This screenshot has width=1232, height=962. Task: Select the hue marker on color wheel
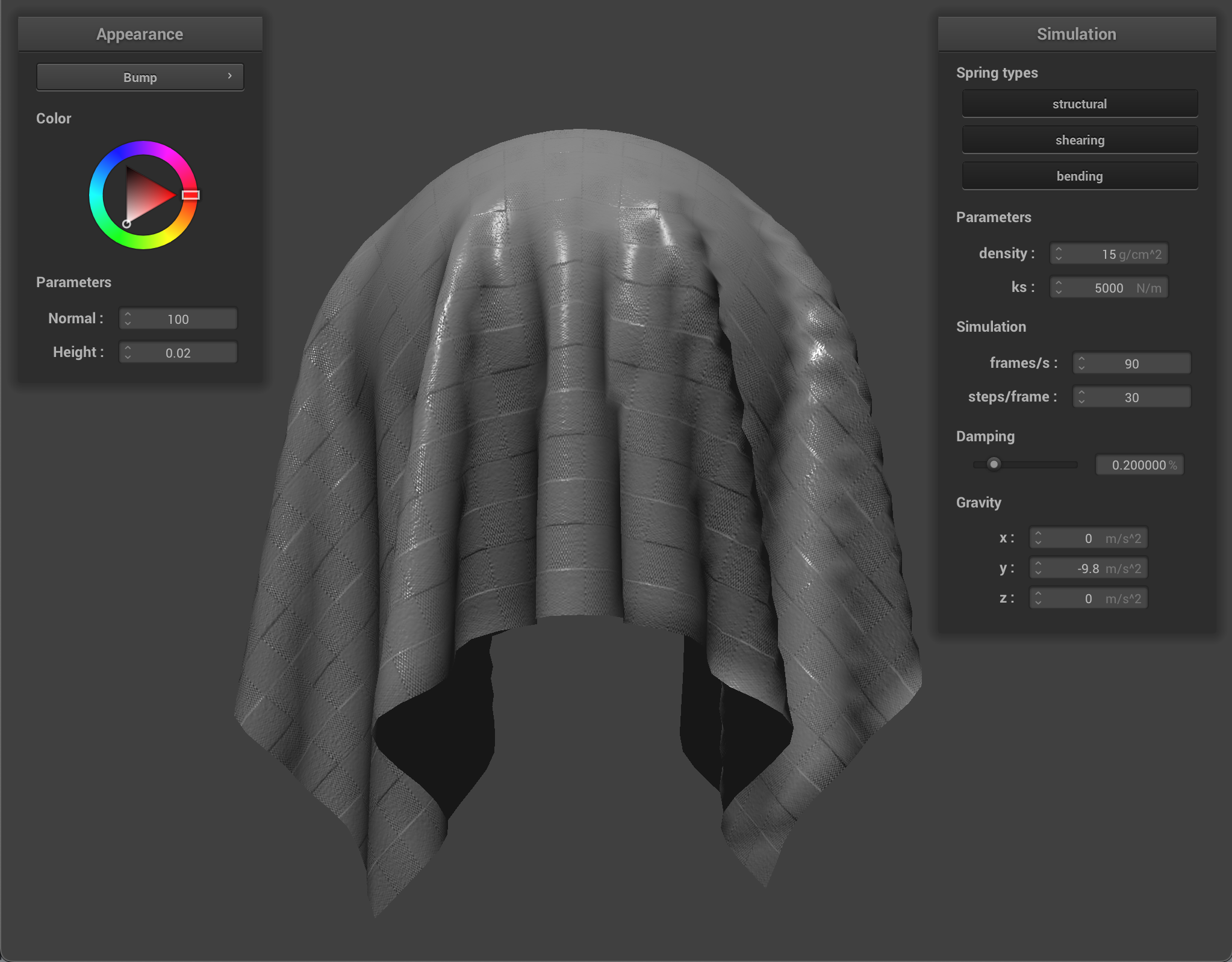point(191,195)
